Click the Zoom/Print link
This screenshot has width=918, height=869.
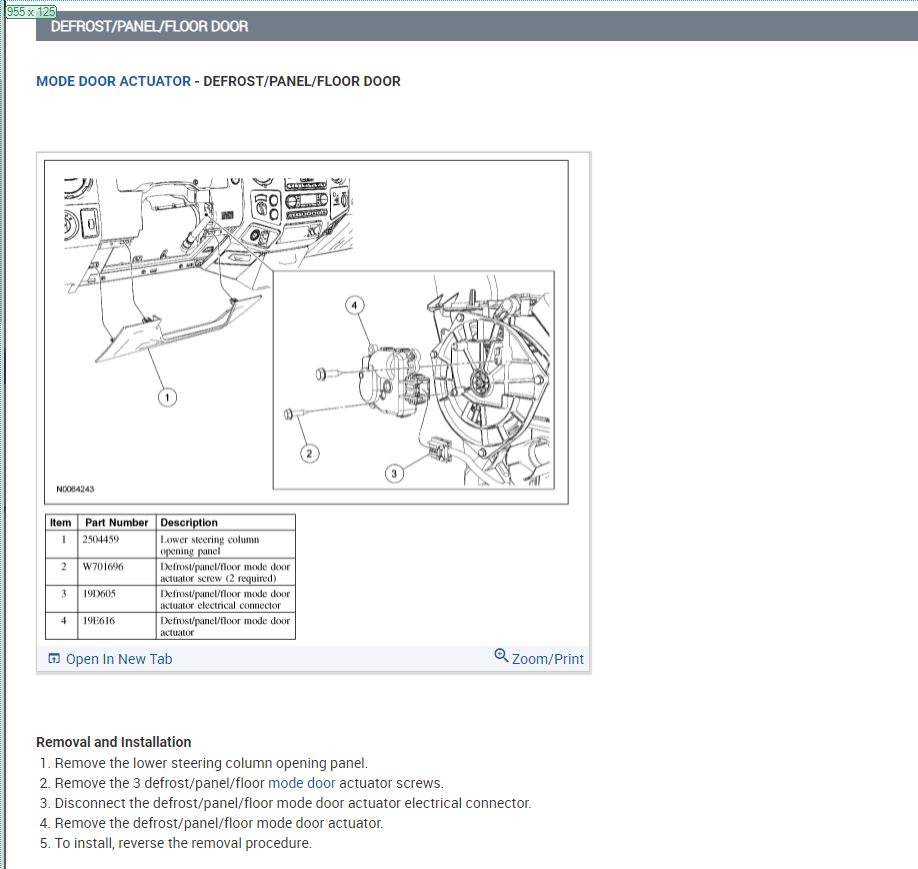coord(547,659)
